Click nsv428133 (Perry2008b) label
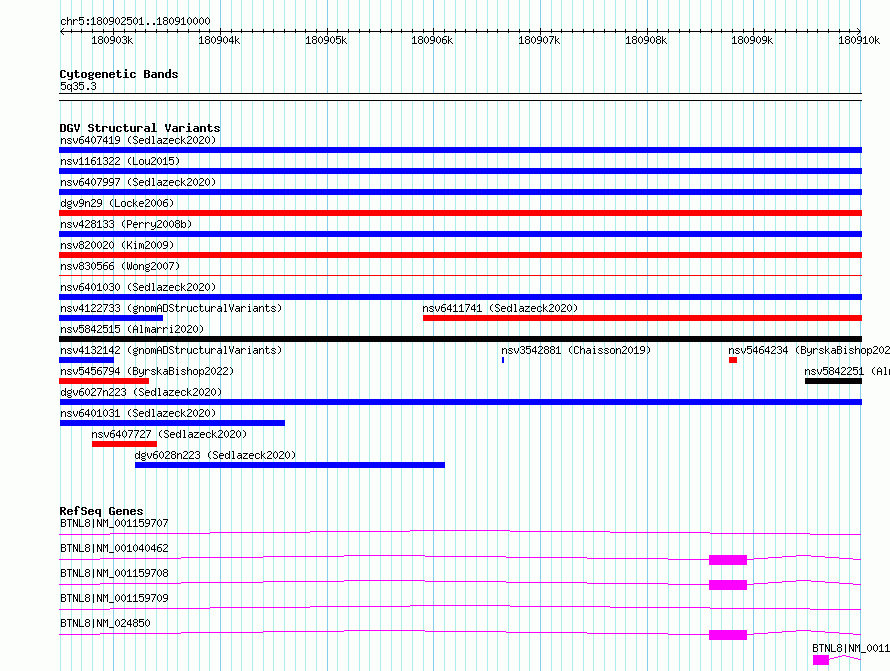This screenshot has height=671, width=890. 126,224
